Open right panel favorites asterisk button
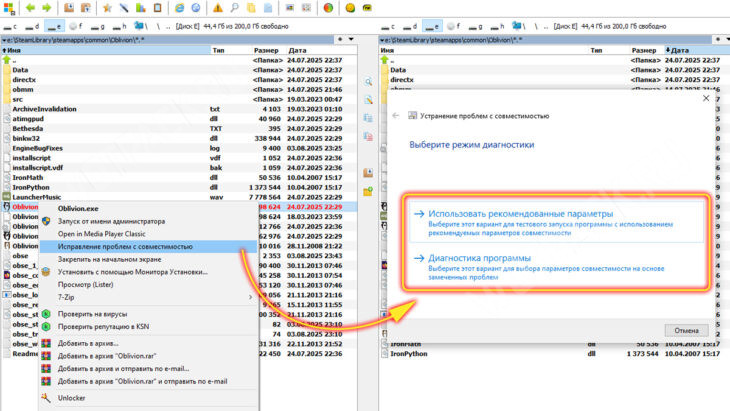 tap(718, 40)
